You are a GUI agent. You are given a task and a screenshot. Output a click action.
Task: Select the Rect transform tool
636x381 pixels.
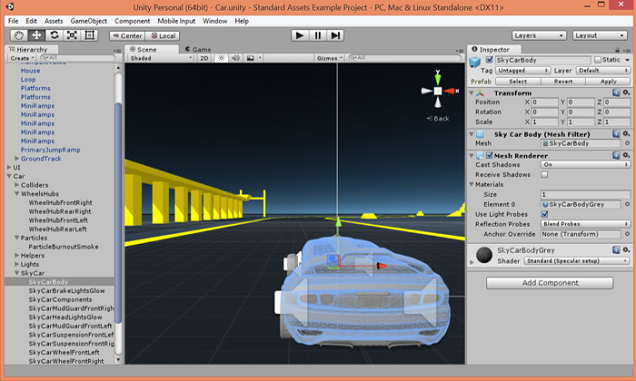point(90,36)
